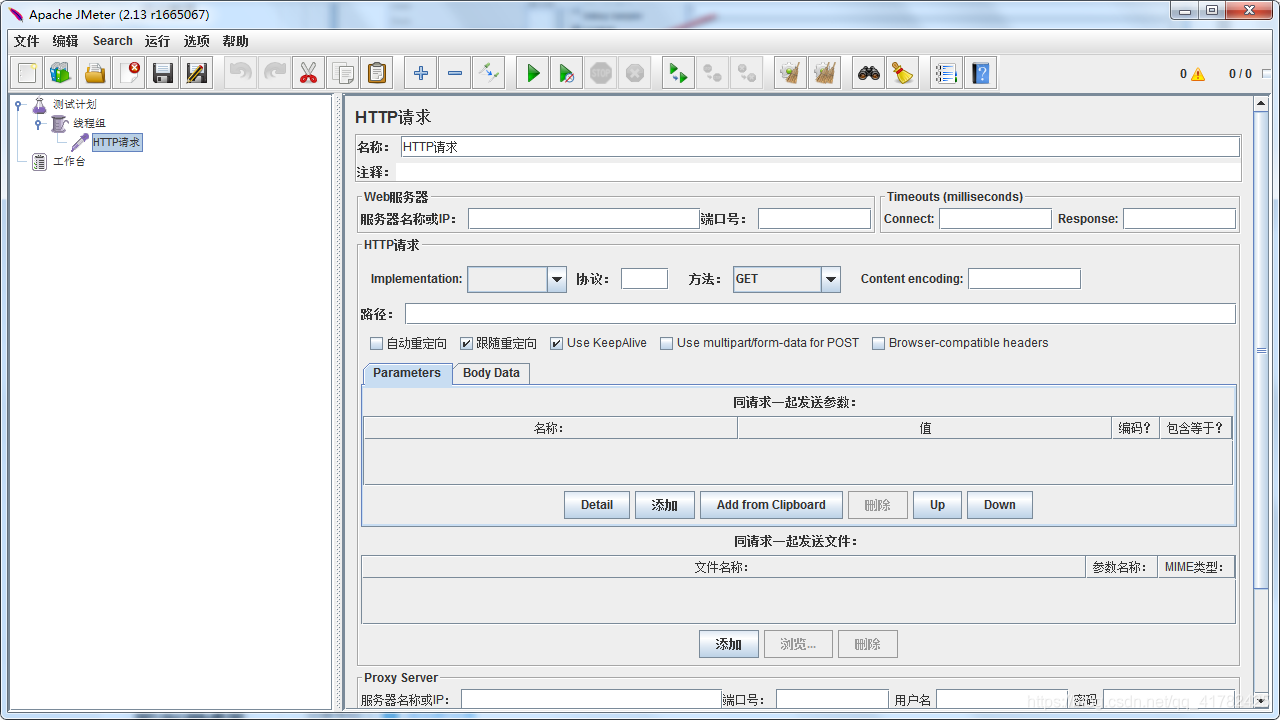This screenshot has height=720, width=1280.
Task: Click the Close test plan icon
Action: (129, 73)
